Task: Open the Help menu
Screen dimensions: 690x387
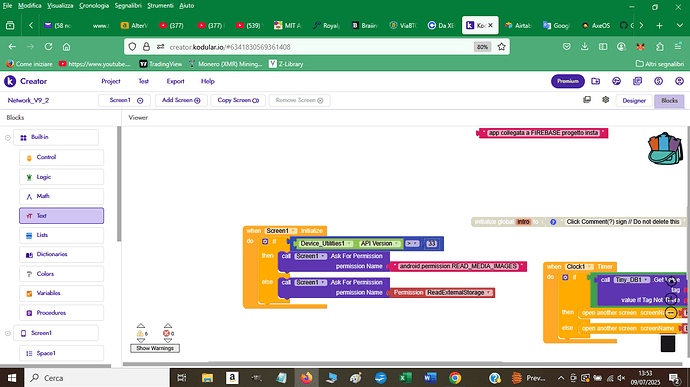Action: tap(207, 81)
